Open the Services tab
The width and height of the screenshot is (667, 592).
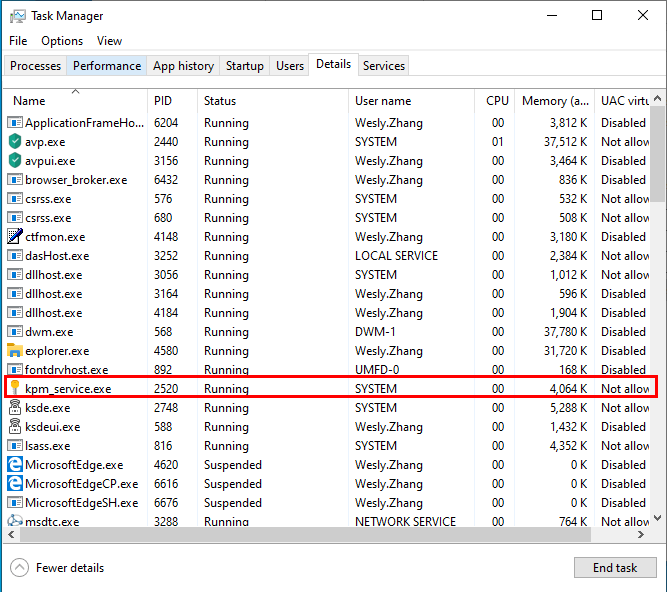click(x=384, y=66)
